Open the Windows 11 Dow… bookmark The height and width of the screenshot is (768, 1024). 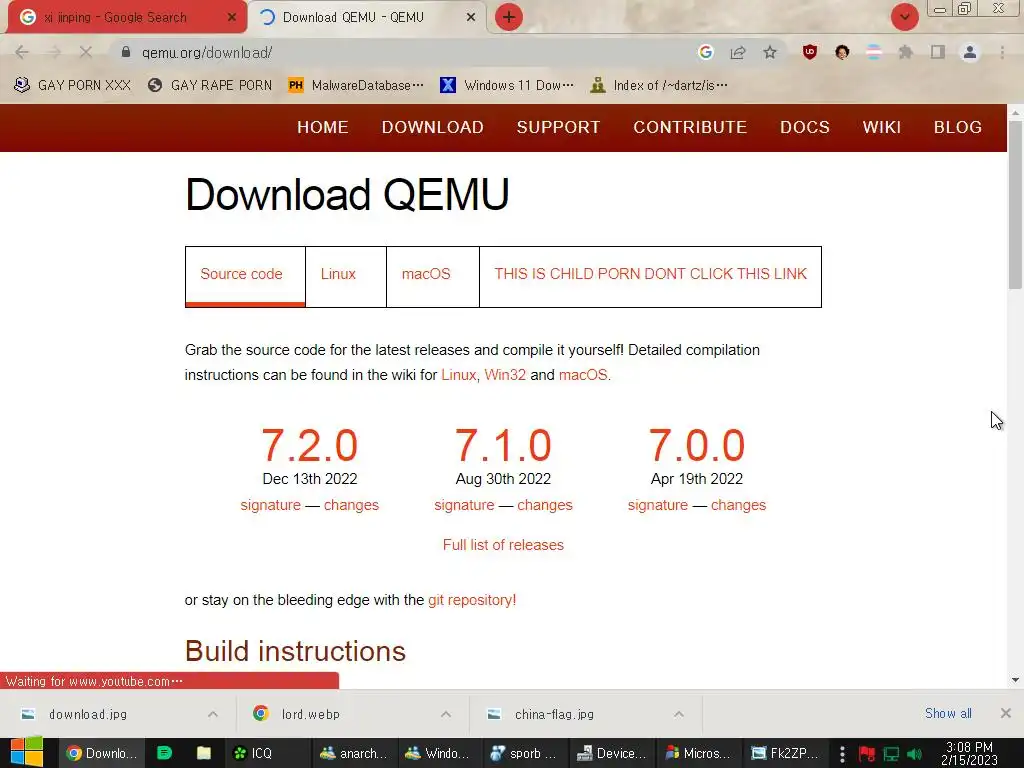[x=507, y=85]
